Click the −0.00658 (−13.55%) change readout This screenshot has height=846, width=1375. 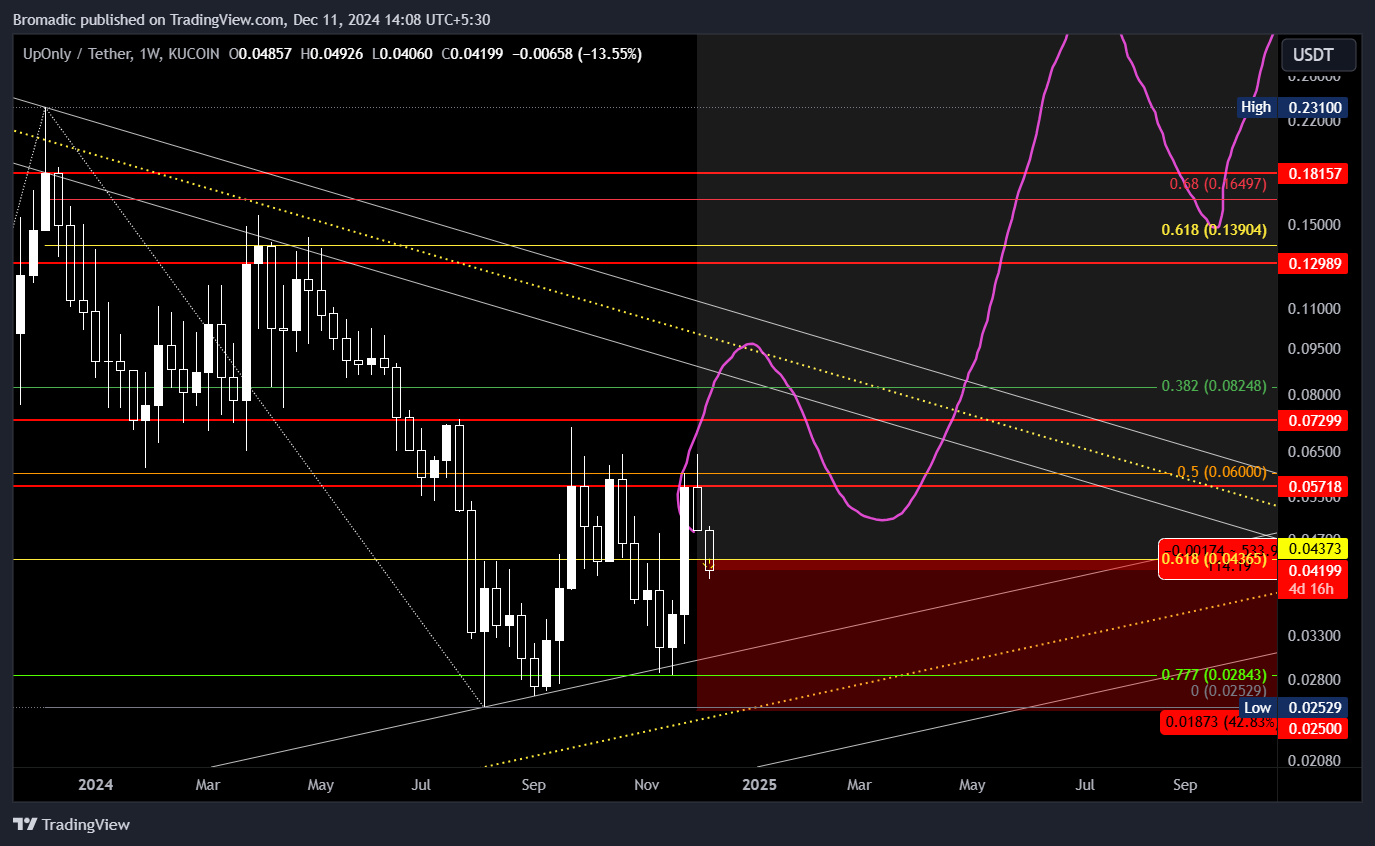tap(577, 53)
